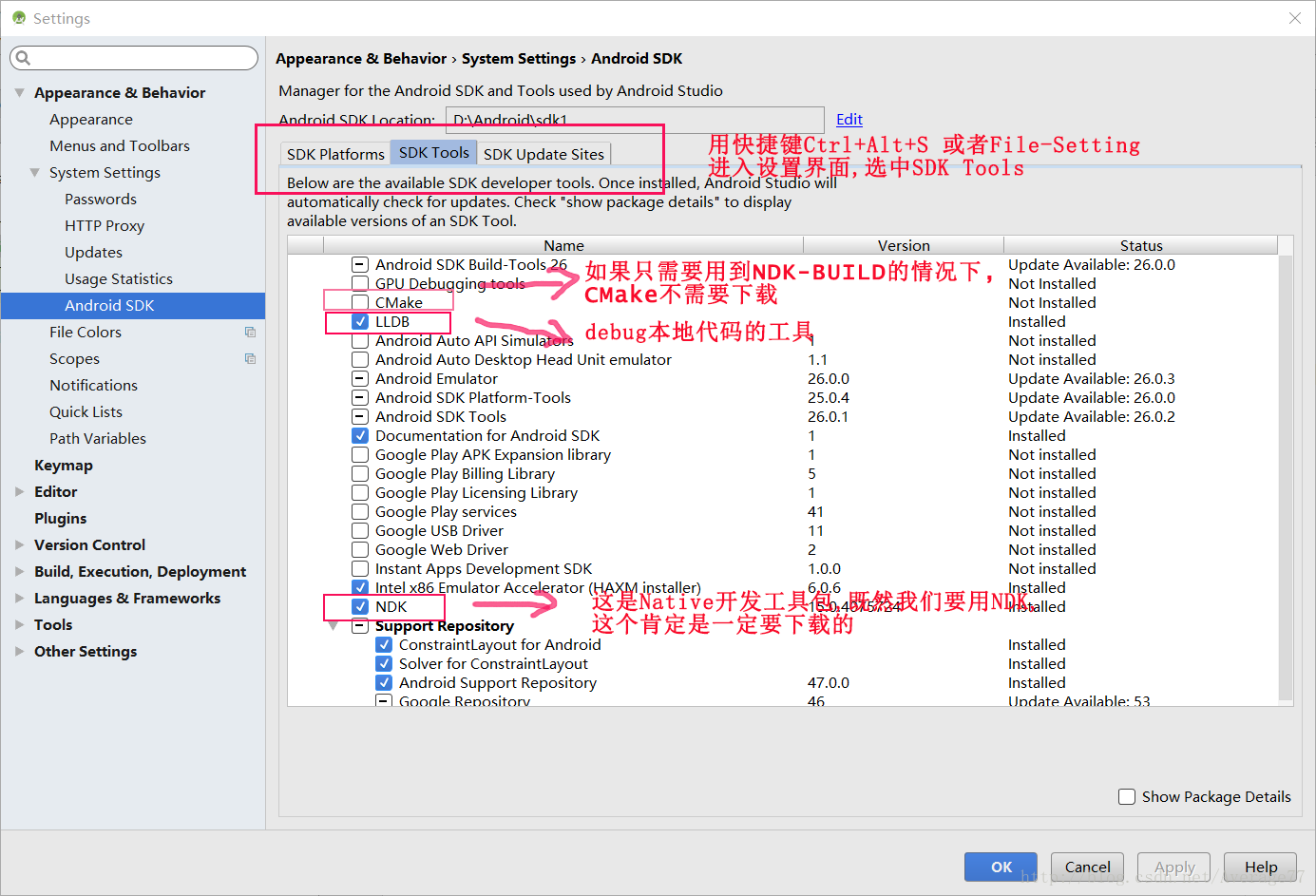Open Path Variables settings
Viewport: 1316px width, 896px height.
click(98, 438)
